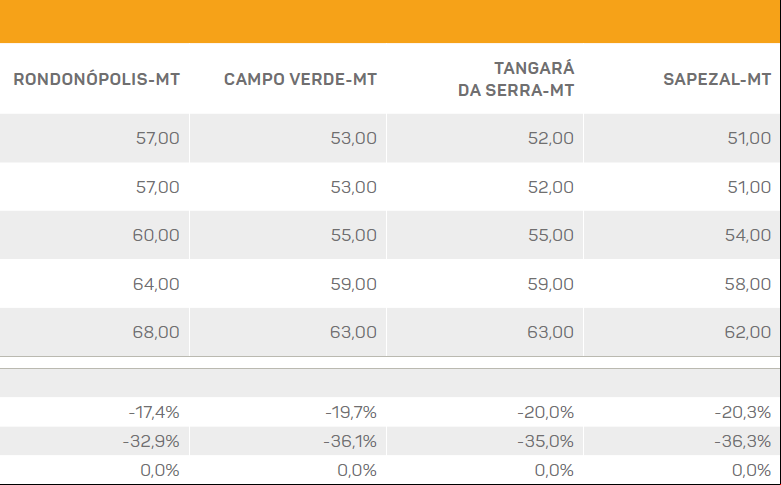Click the 64,00 value in Rondonópolis column
This screenshot has width=781, height=485.
pos(156,284)
